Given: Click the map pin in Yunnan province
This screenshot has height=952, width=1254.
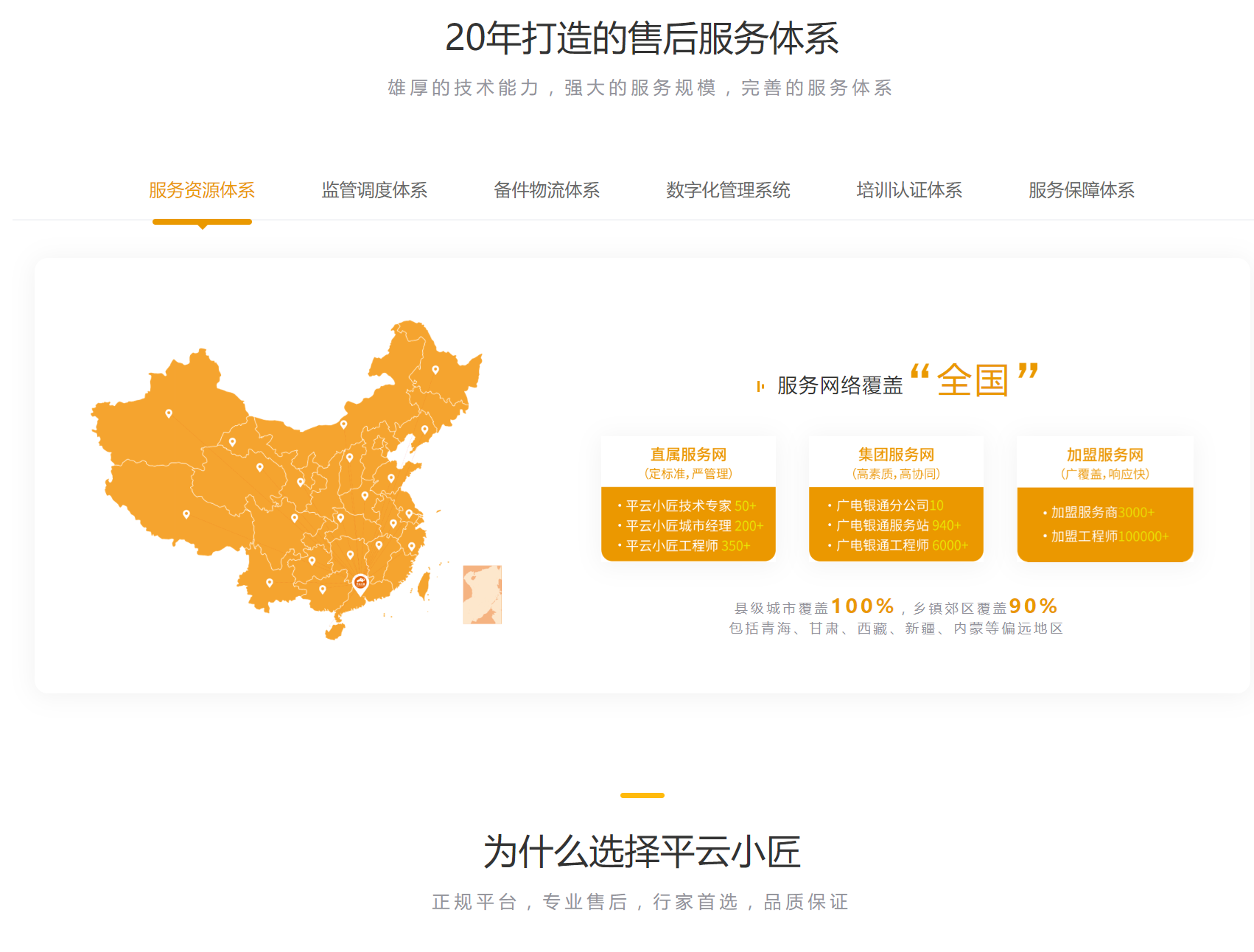Looking at the screenshot, I should click(x=270, y=583).
